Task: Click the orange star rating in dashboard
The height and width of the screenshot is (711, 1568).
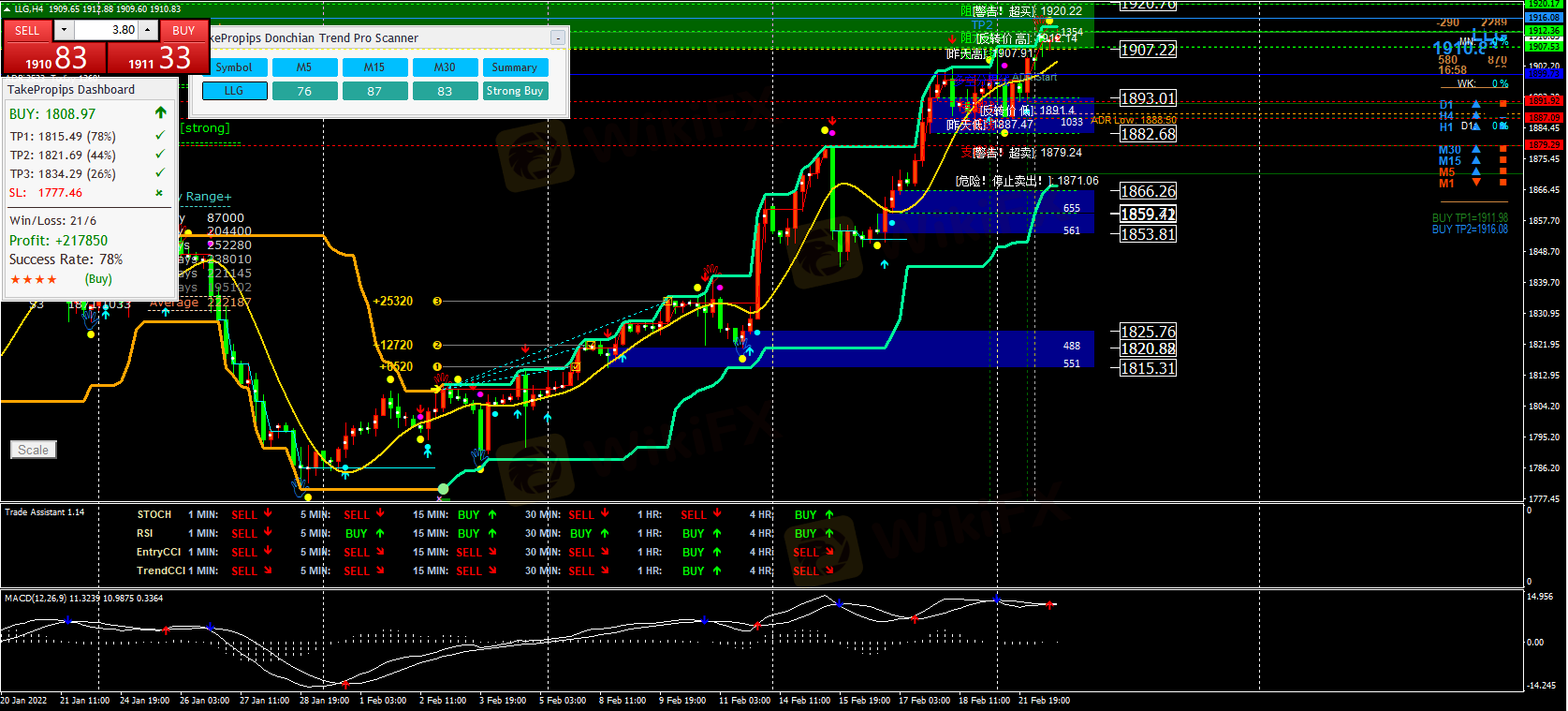Action: click(34, 279)
